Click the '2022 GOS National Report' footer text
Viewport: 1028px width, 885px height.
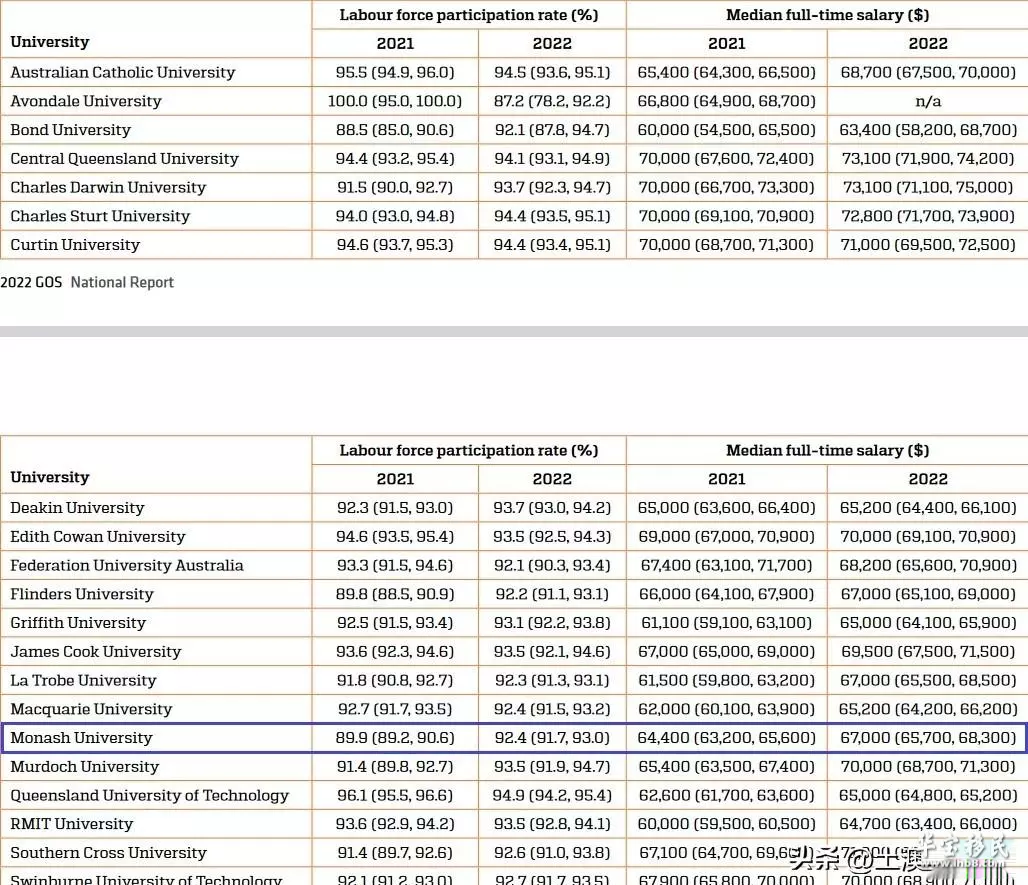tap(87, 283)
